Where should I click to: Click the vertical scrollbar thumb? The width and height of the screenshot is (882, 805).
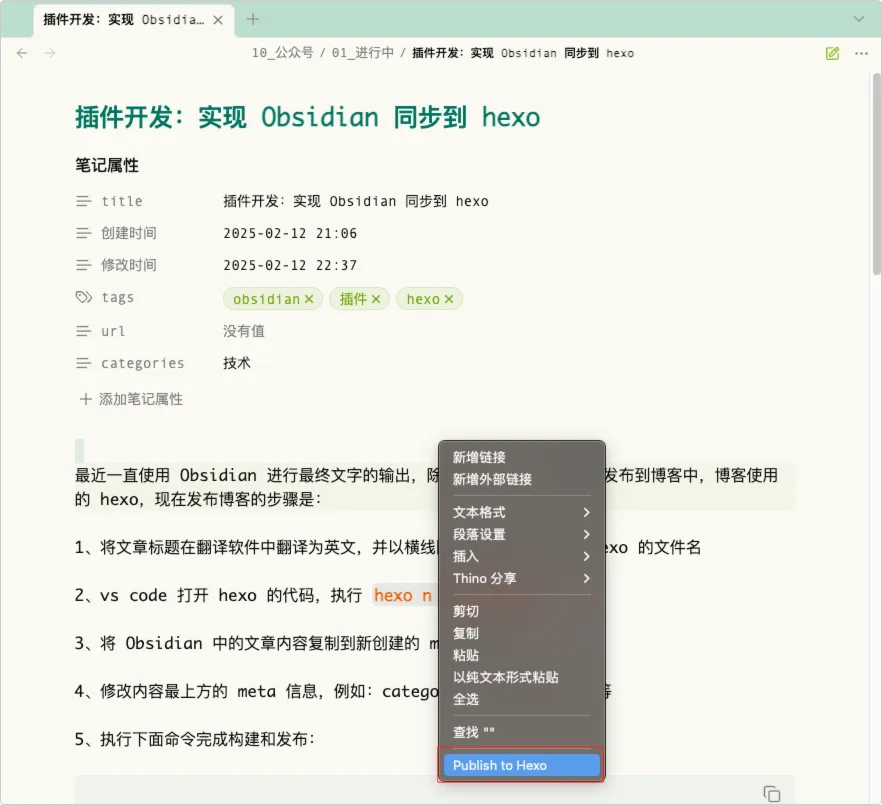pos(876,174)
